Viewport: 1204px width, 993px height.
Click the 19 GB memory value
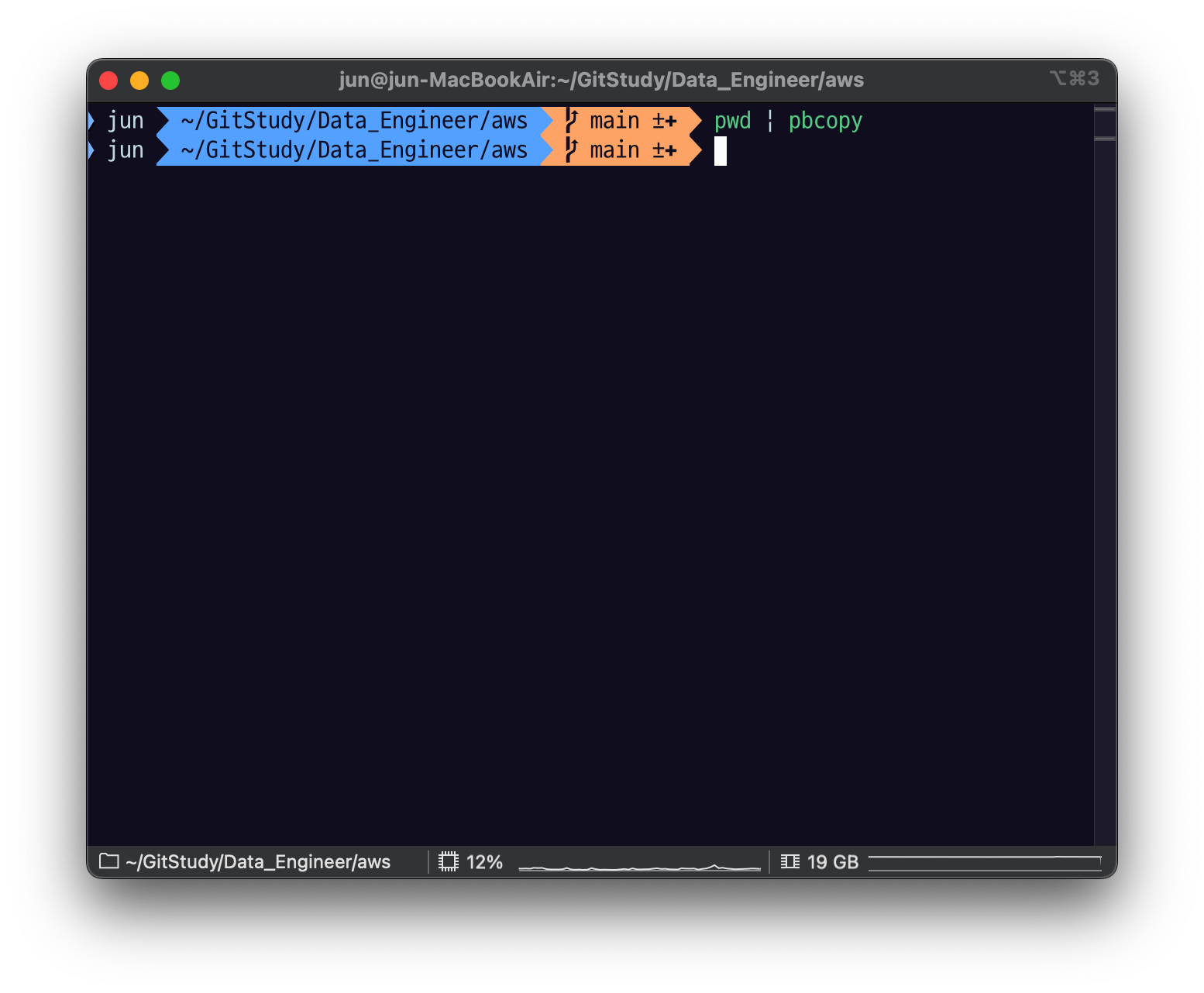(833, 862)
